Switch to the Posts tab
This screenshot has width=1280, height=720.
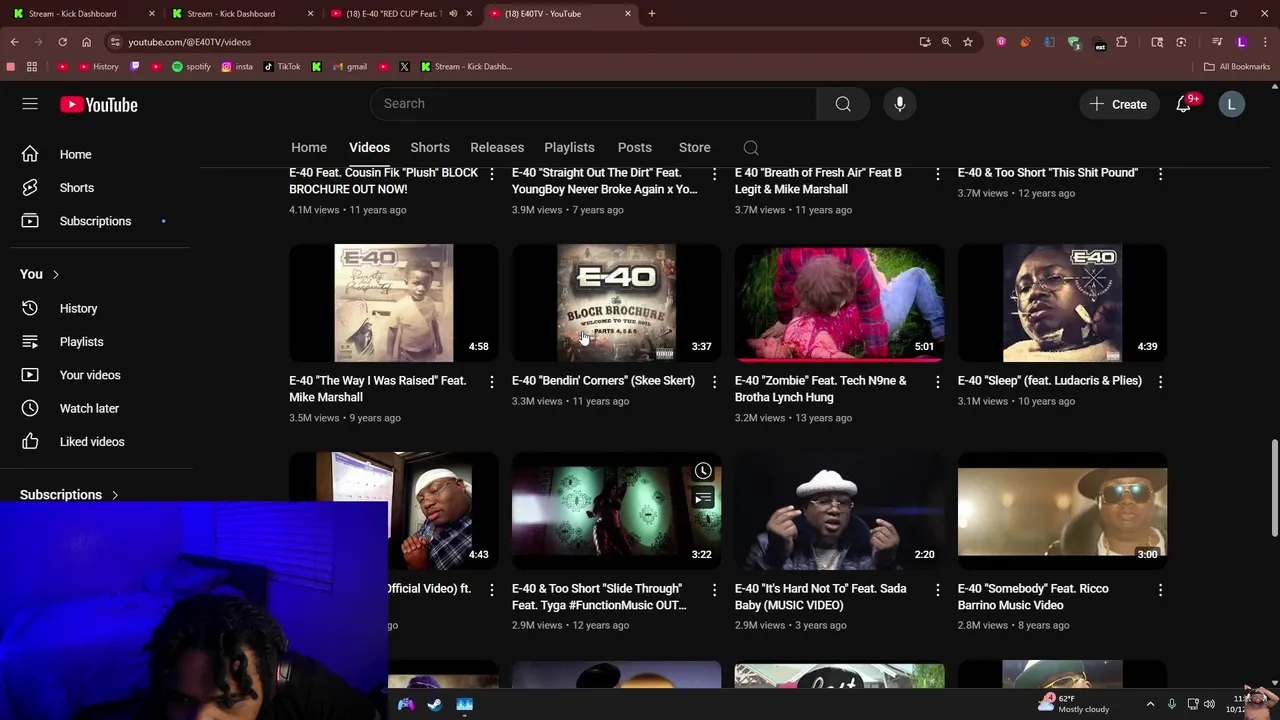(635, 147)
